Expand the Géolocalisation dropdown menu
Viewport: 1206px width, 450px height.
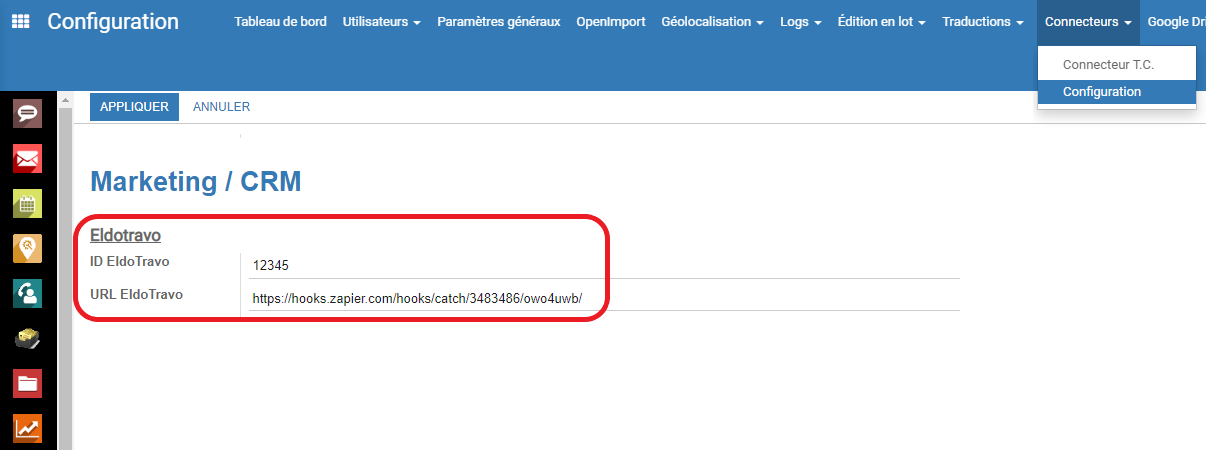[x=712, y=21]
